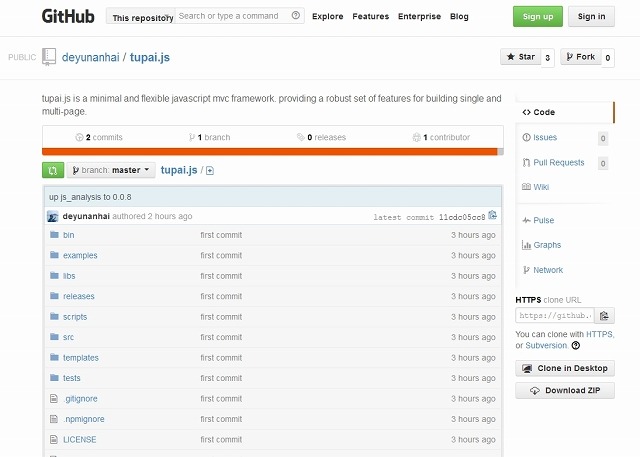Open the Features menu item
The width and height of the screenshot is (640, 457).
[371, 16]
